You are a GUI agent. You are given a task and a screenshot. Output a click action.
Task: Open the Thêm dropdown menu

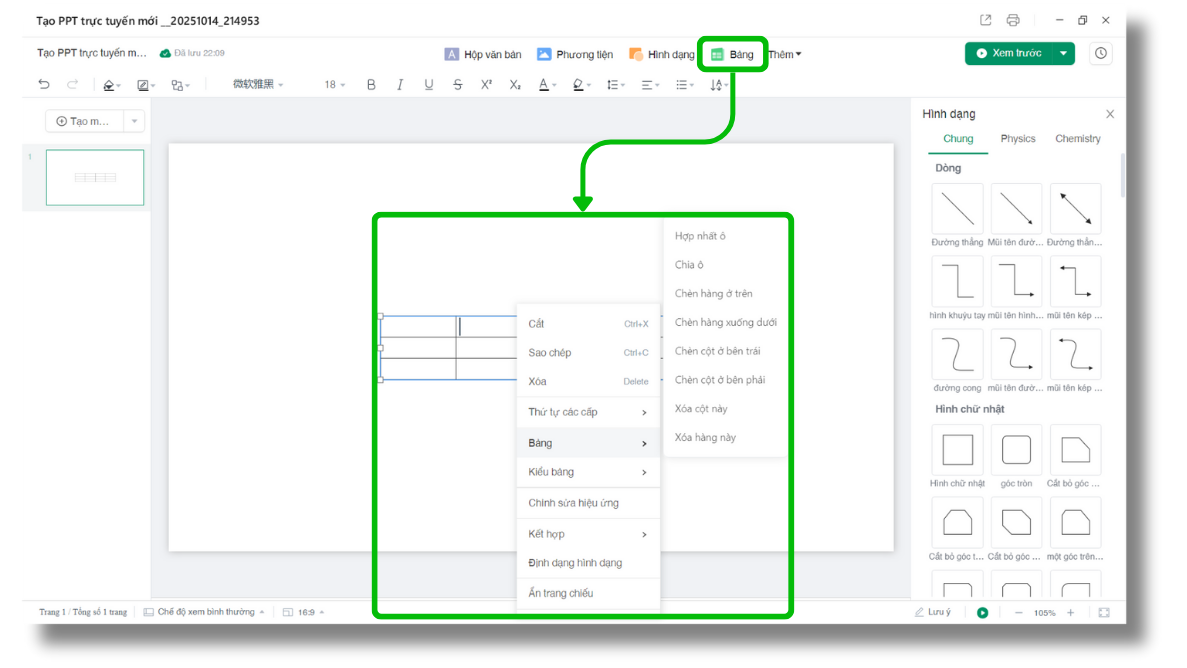tap(785, 55)
